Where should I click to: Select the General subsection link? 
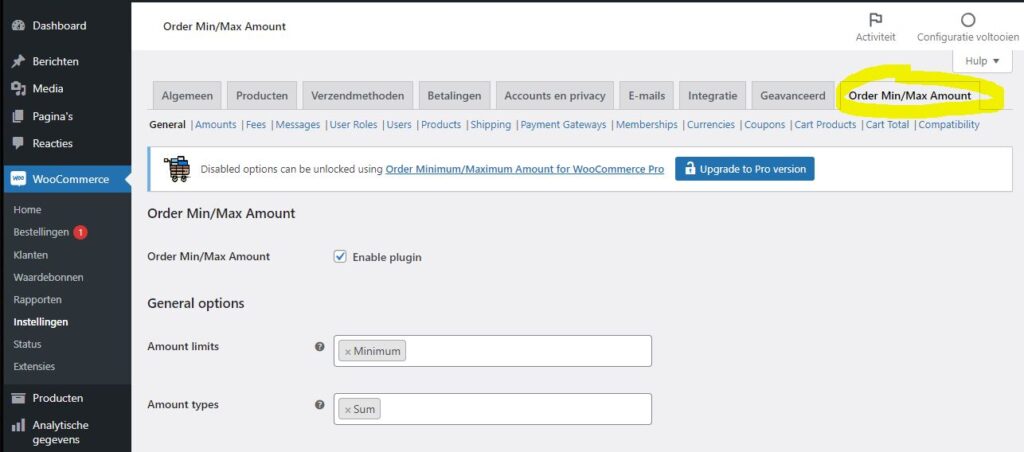167,125
